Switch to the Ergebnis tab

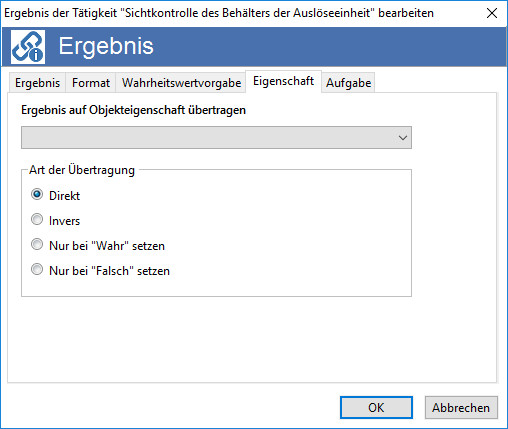point(37,83)
